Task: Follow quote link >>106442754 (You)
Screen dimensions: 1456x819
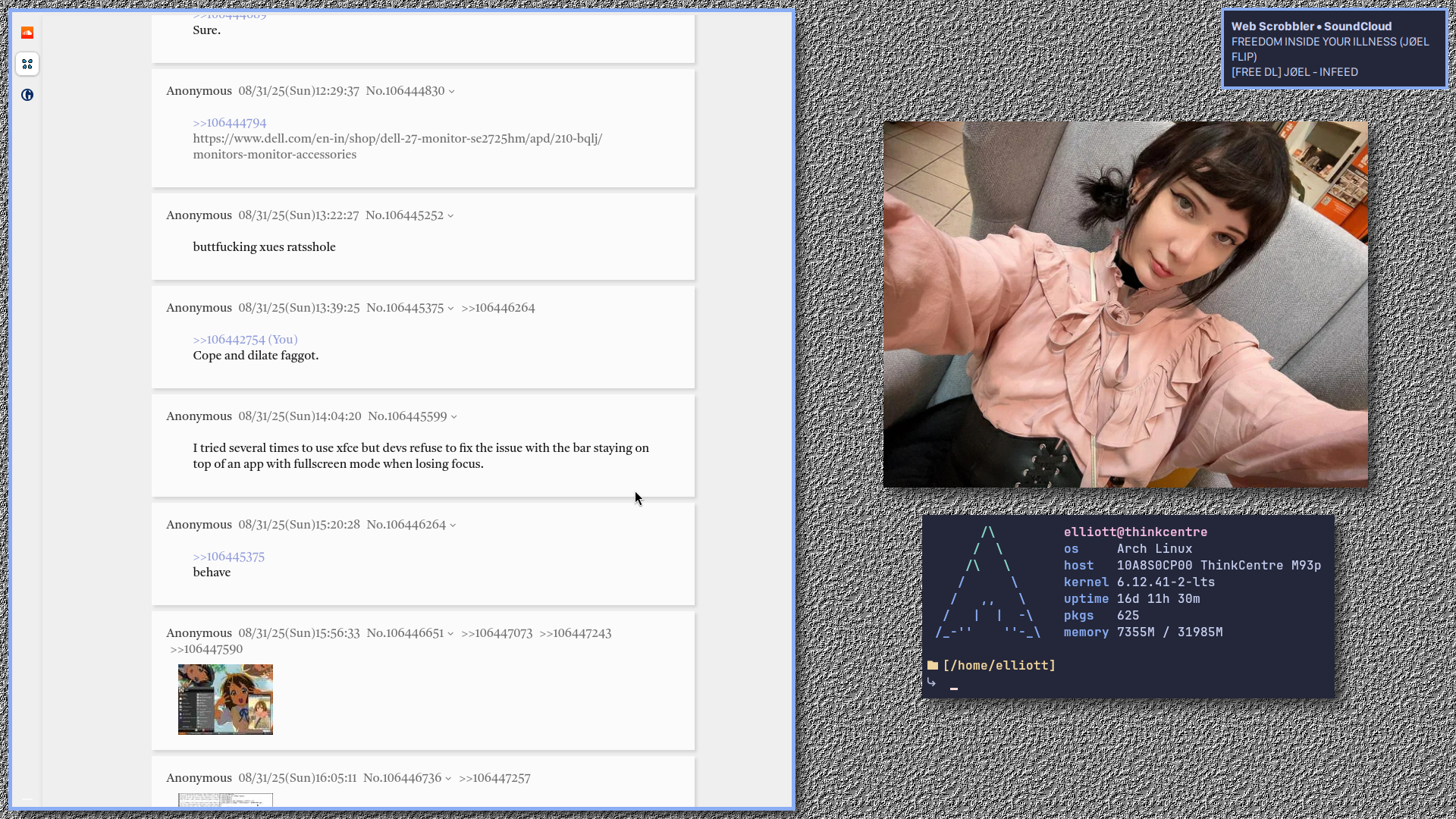Action: (245, 340)
